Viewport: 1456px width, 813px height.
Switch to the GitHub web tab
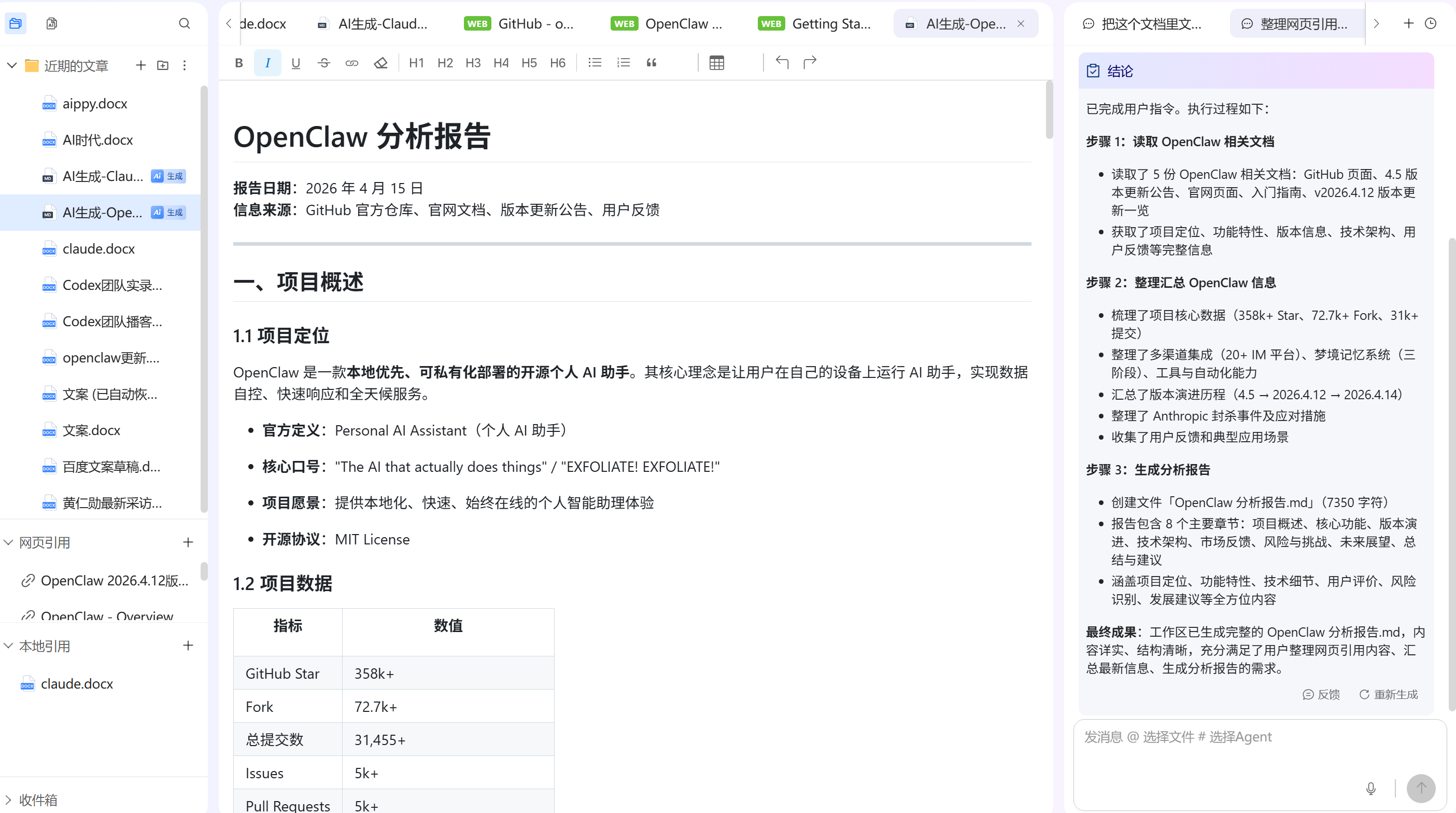(536, 24)
